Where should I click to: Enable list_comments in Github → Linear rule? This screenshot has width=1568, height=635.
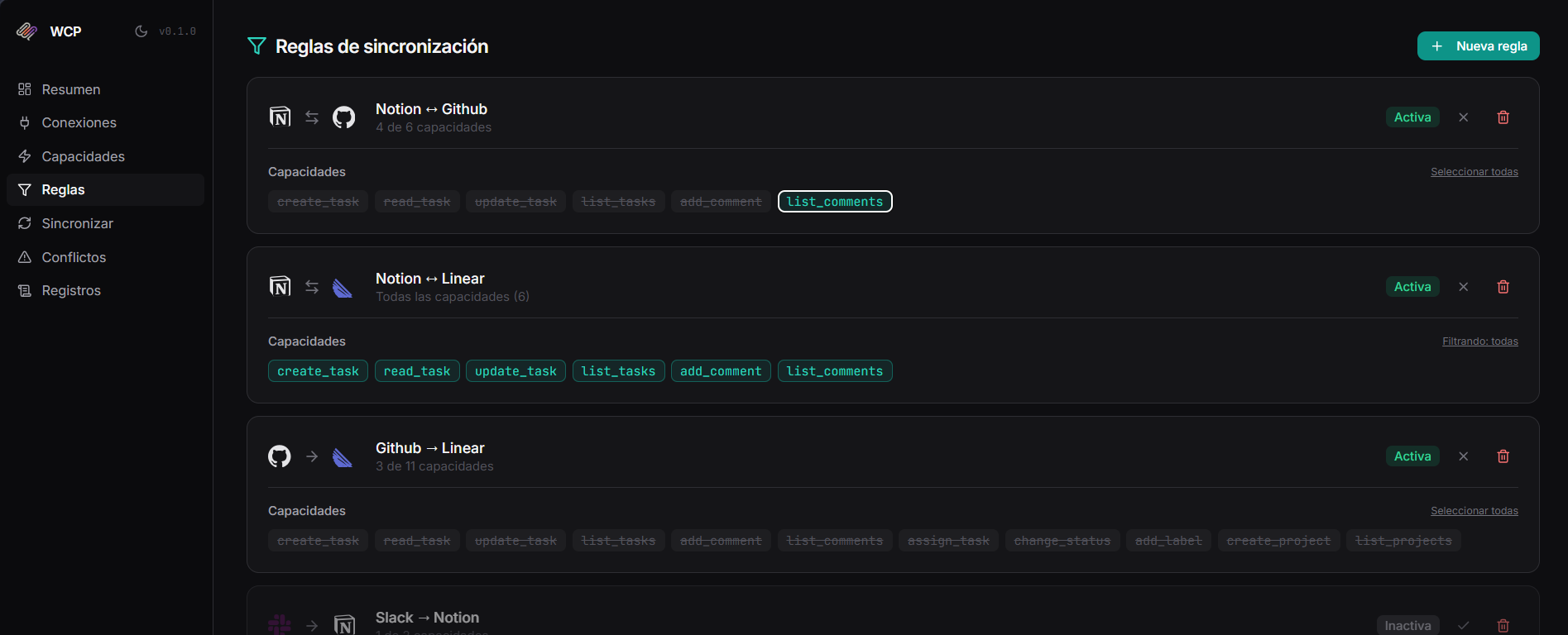click(x=835, y=541)
